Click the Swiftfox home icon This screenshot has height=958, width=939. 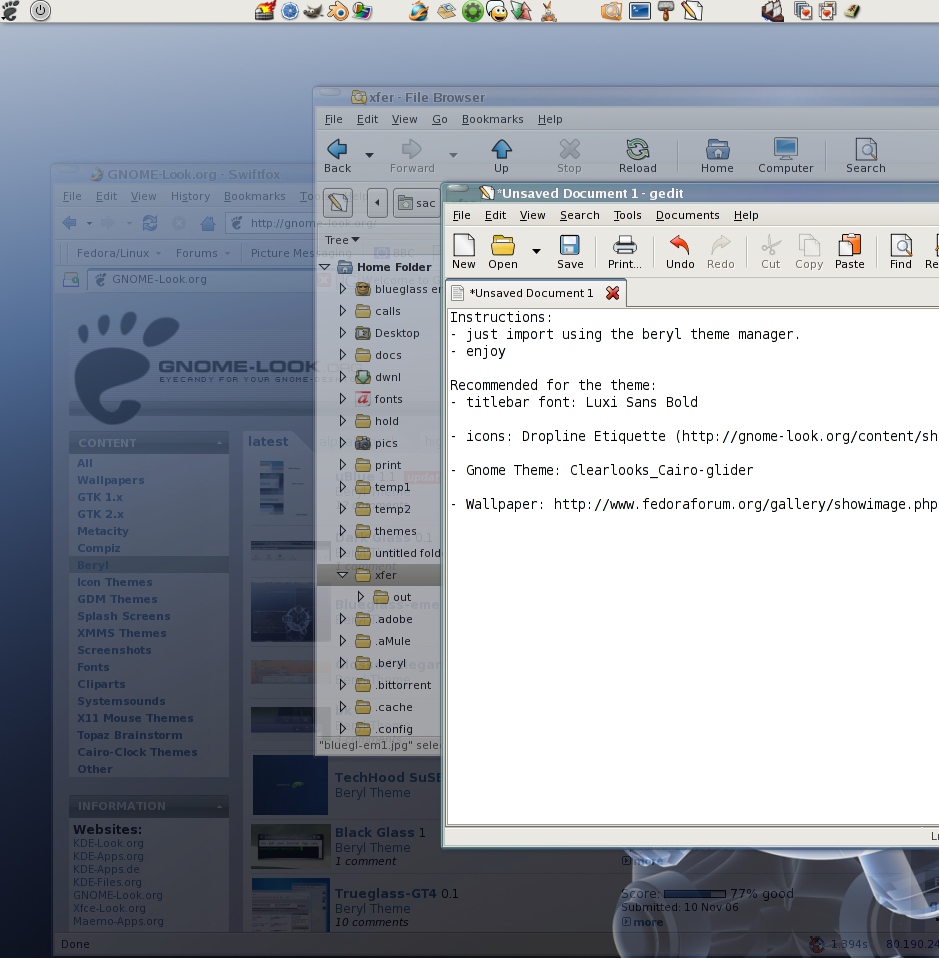208,223
